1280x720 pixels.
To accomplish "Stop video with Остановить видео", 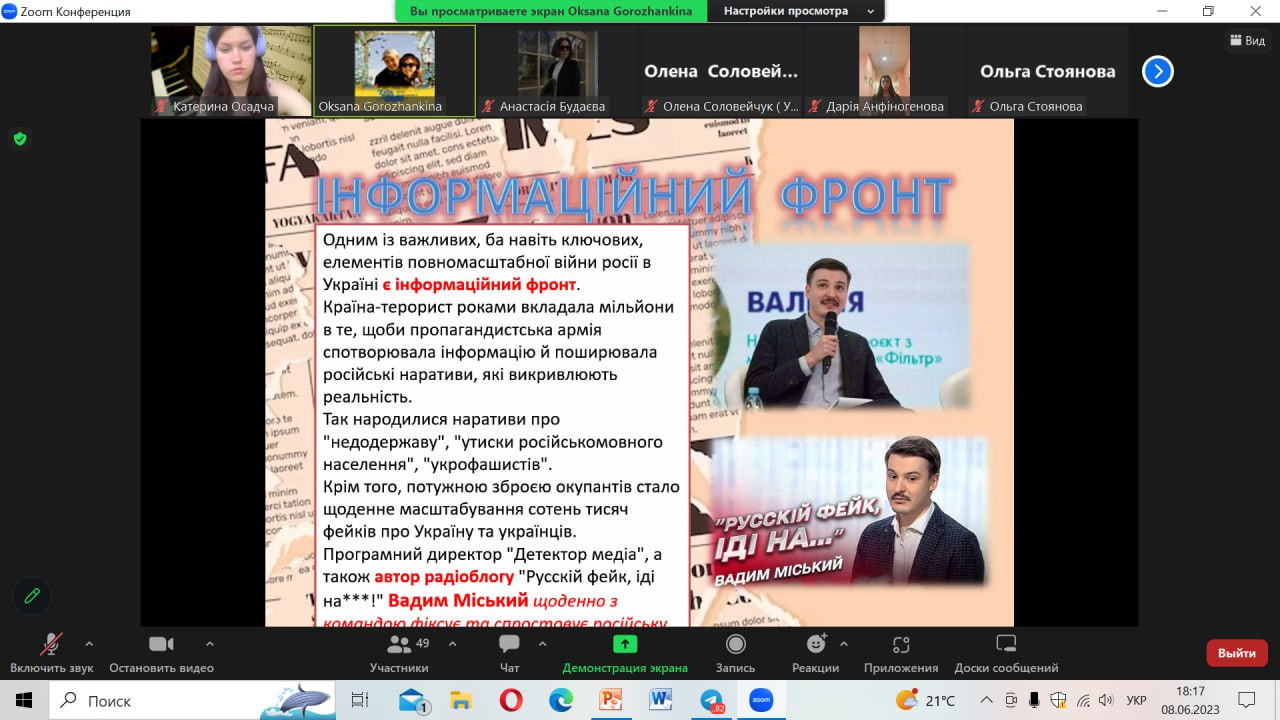I will click(x=161, y=654).
